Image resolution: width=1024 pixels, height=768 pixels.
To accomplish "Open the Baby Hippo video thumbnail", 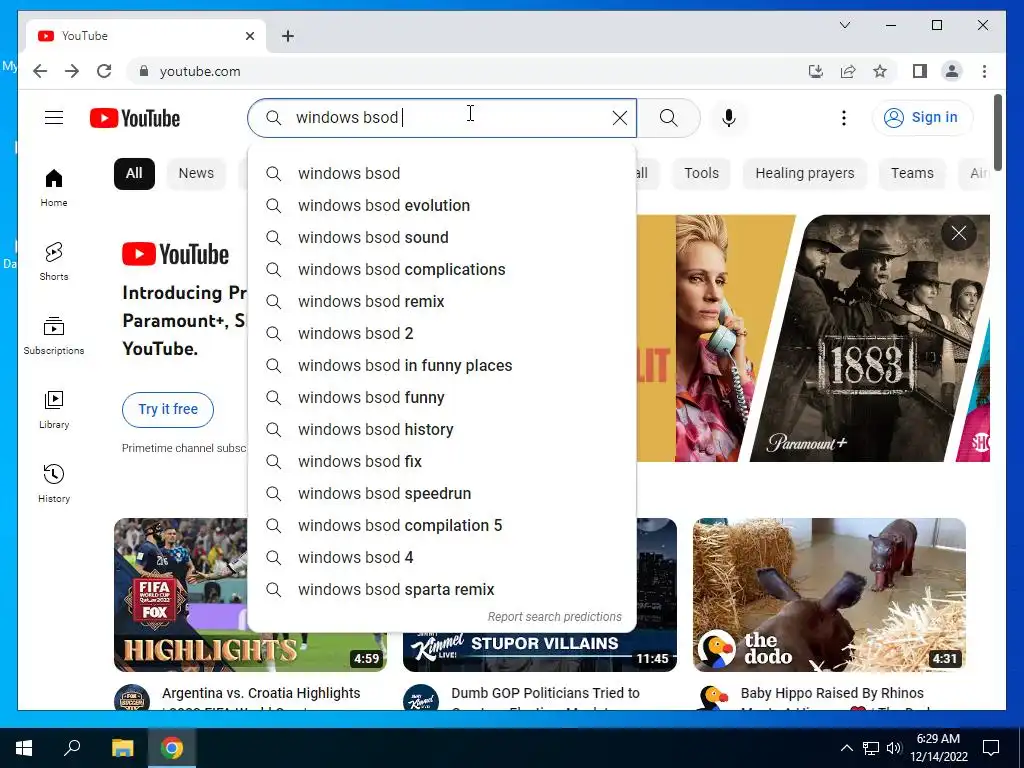I will (x=829, y=594).
